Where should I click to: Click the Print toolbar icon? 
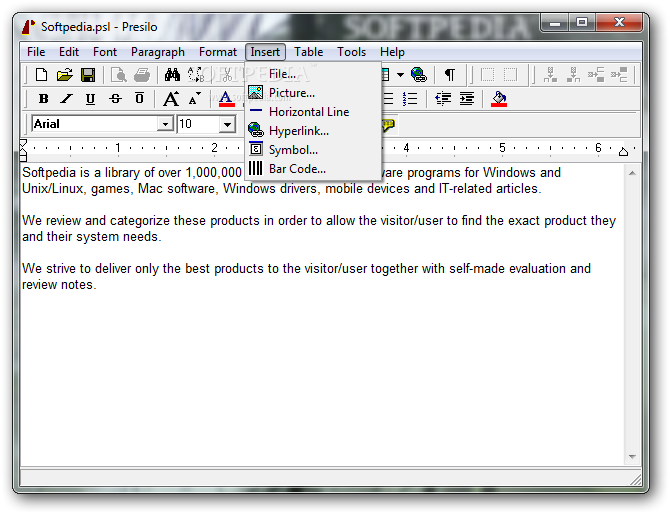point(142,75)
